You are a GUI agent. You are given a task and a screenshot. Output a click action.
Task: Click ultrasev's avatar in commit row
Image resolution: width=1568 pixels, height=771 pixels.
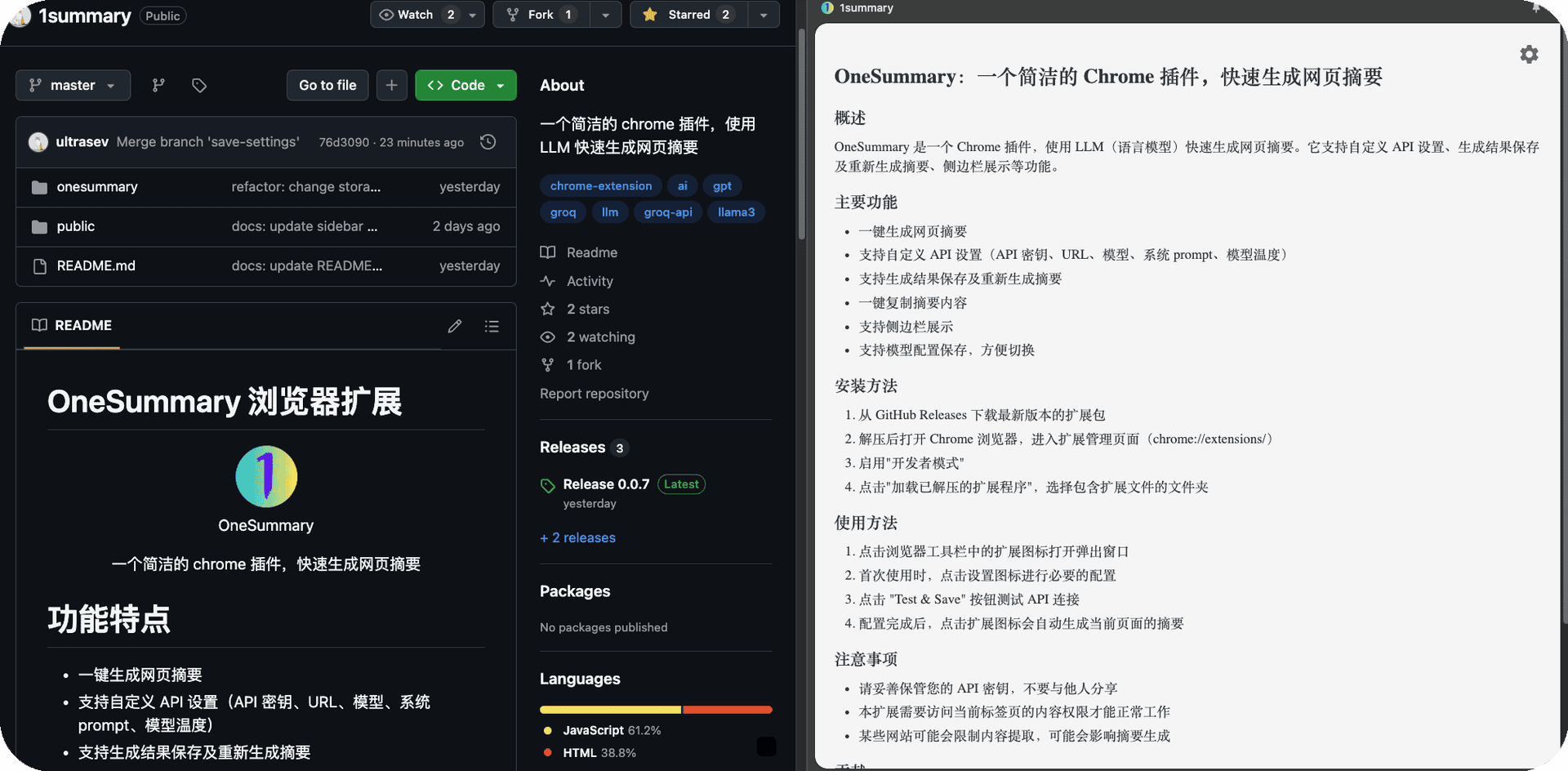pos(38,142)
